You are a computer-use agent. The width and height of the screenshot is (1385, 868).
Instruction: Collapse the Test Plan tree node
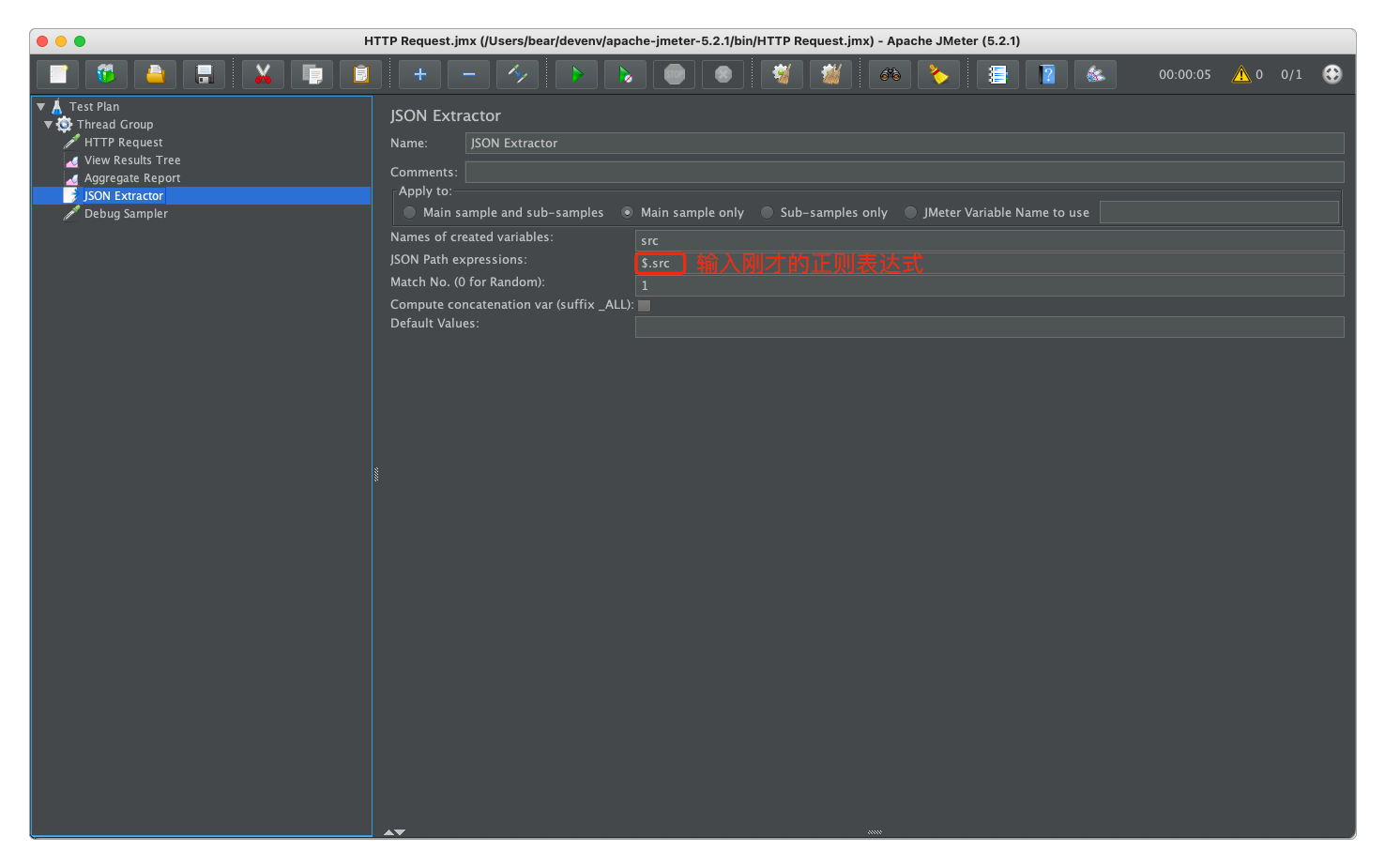coord(41,107)
